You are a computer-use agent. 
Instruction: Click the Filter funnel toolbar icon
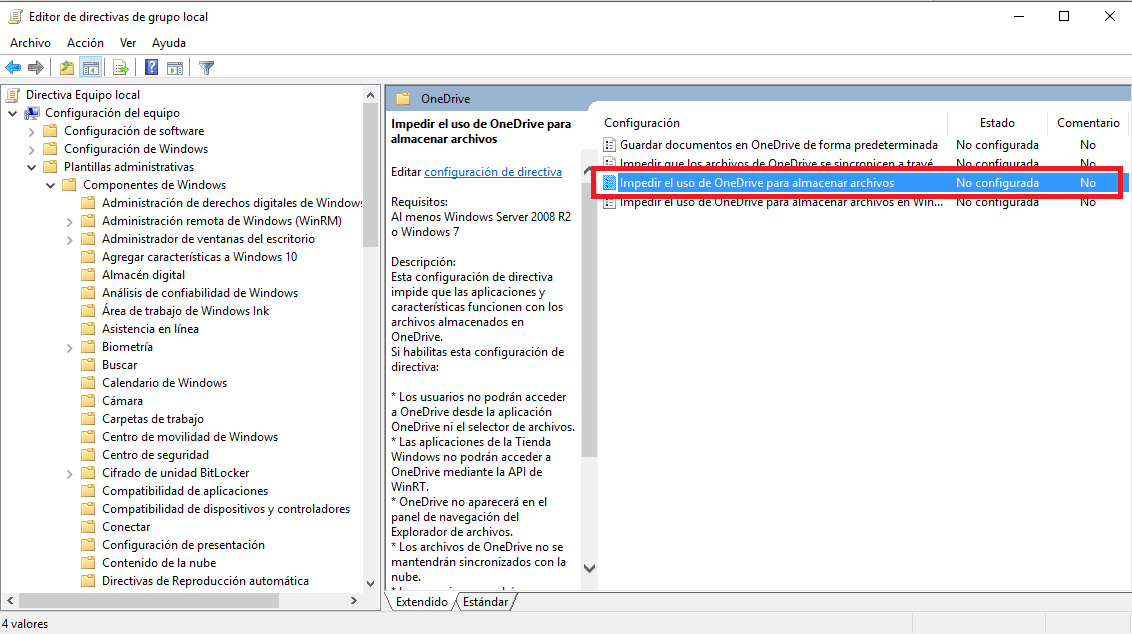[206, 68]
